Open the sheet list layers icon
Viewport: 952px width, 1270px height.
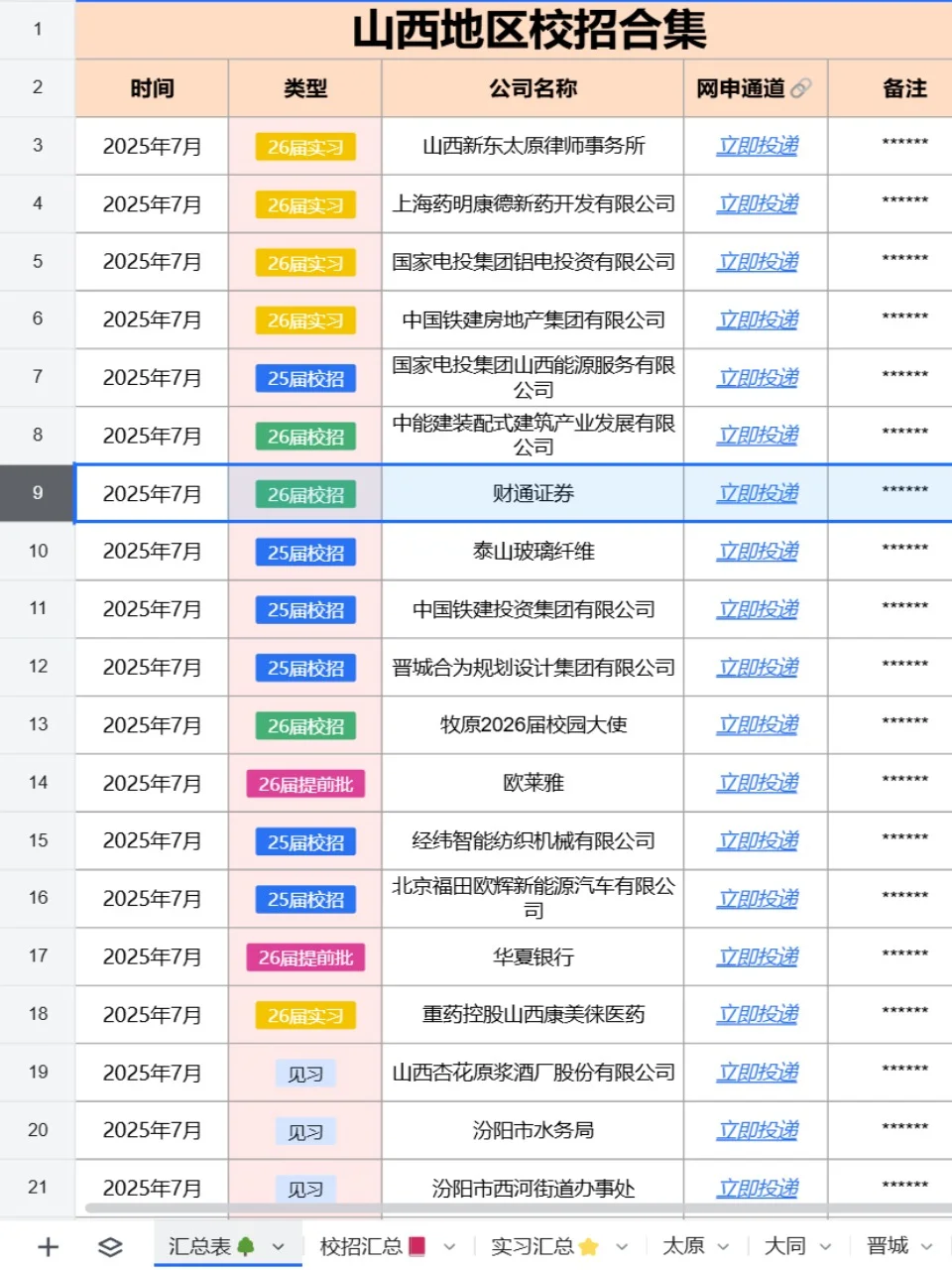(x=110, y=1246)
